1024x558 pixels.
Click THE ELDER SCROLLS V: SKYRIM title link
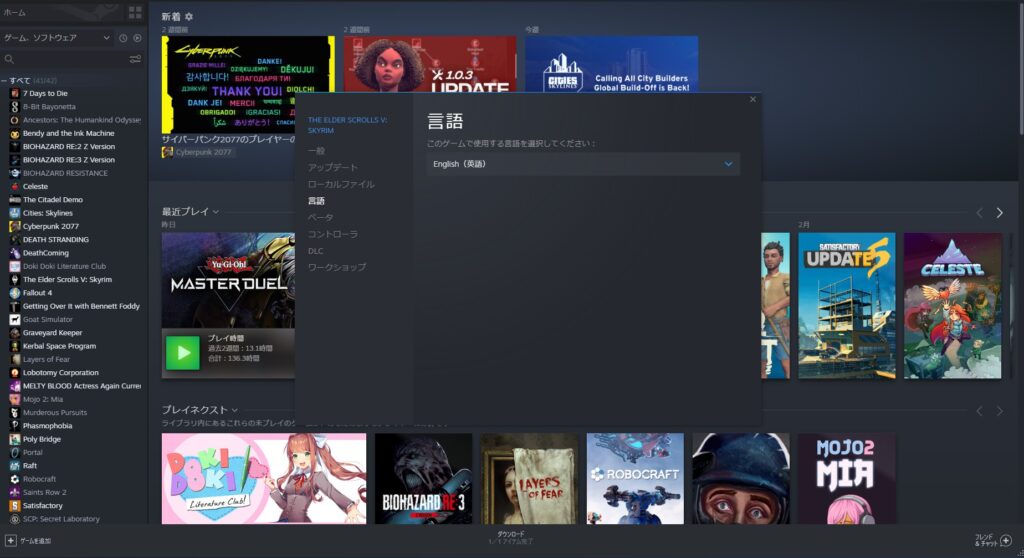click(x=347, y=125)
